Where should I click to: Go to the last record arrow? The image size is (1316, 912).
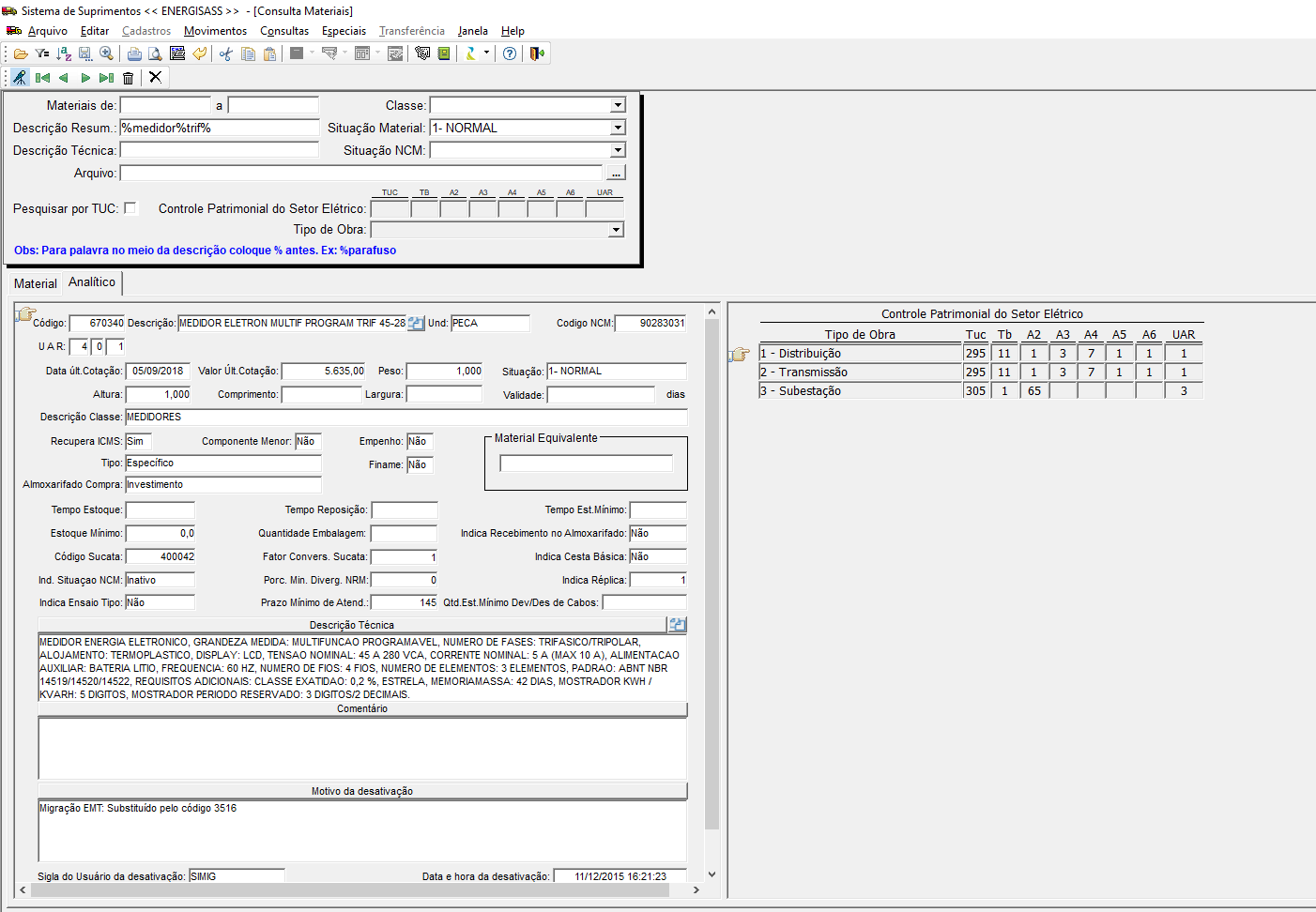(x=106, y=78)
